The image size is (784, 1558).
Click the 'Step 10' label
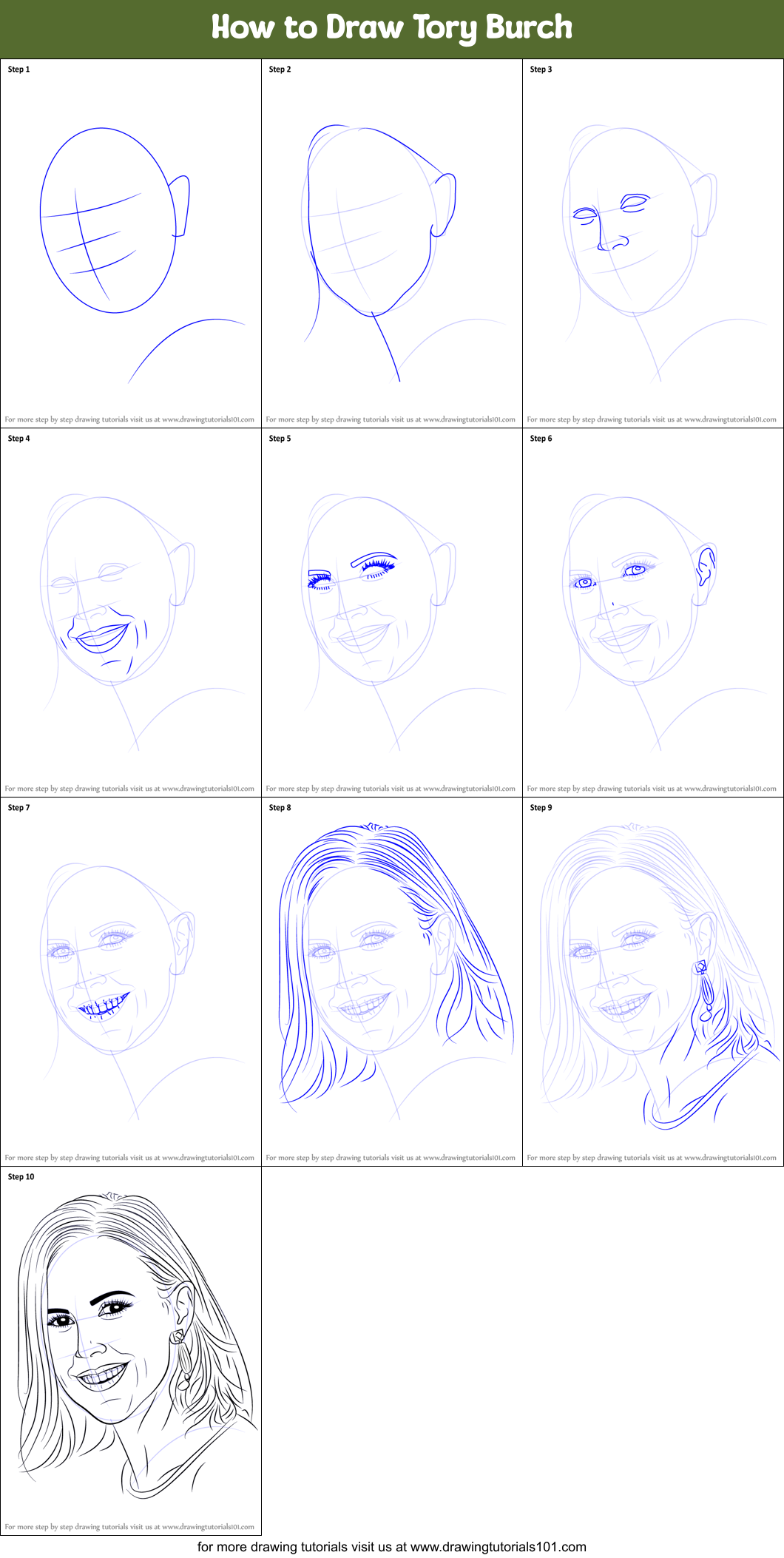tap(21, 1177)
